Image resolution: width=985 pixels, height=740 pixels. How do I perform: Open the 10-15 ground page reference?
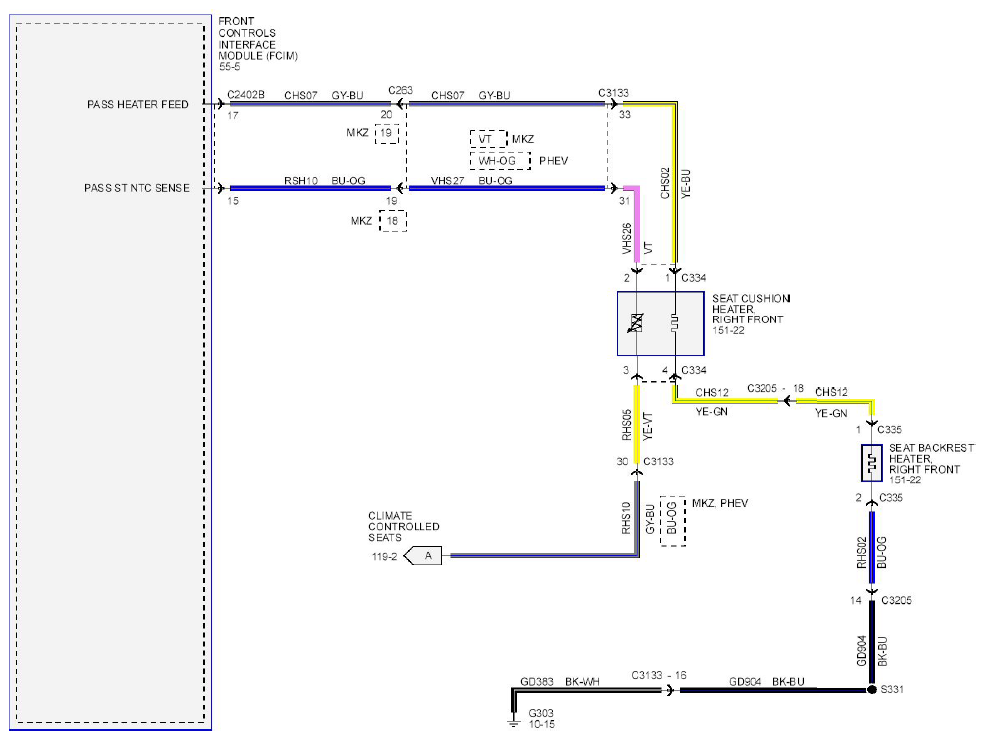pos(541,724)
